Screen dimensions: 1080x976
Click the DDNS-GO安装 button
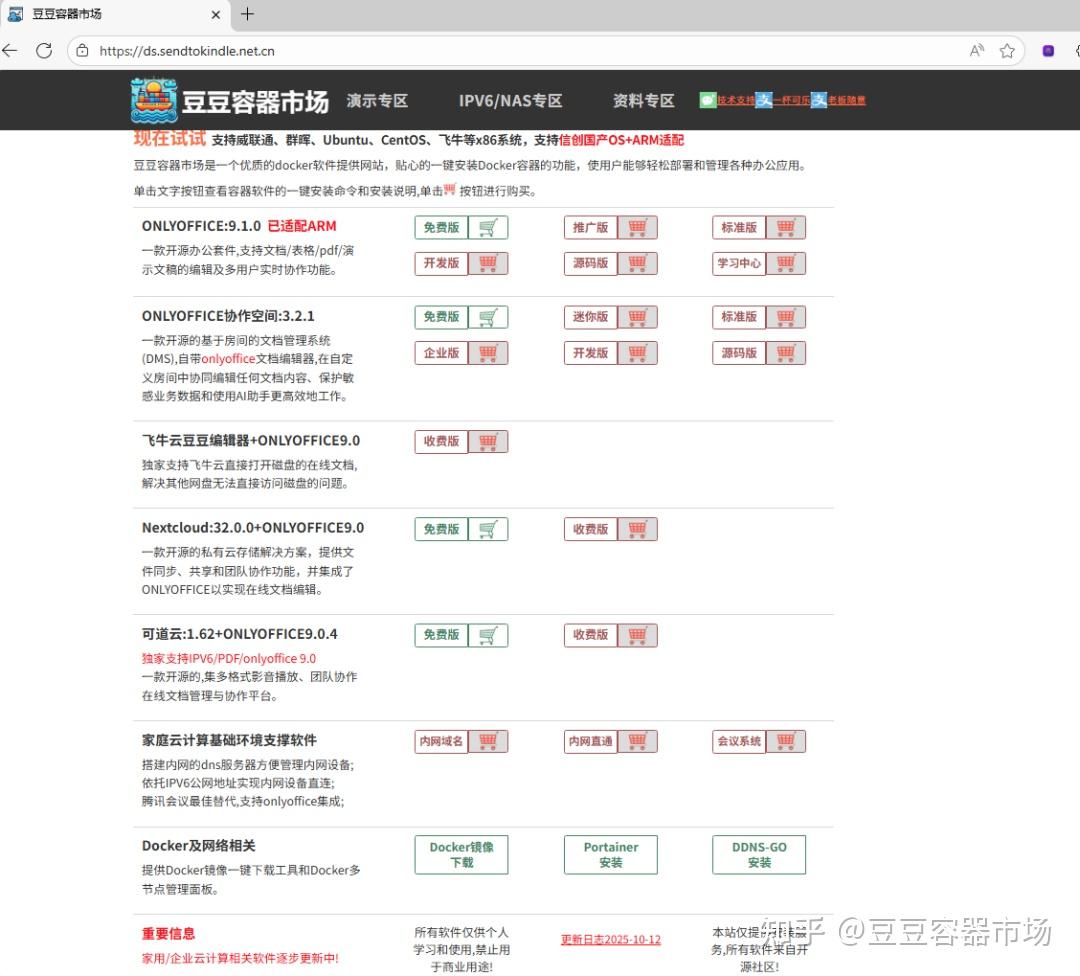pyautogui.click(x=759, y=855)
